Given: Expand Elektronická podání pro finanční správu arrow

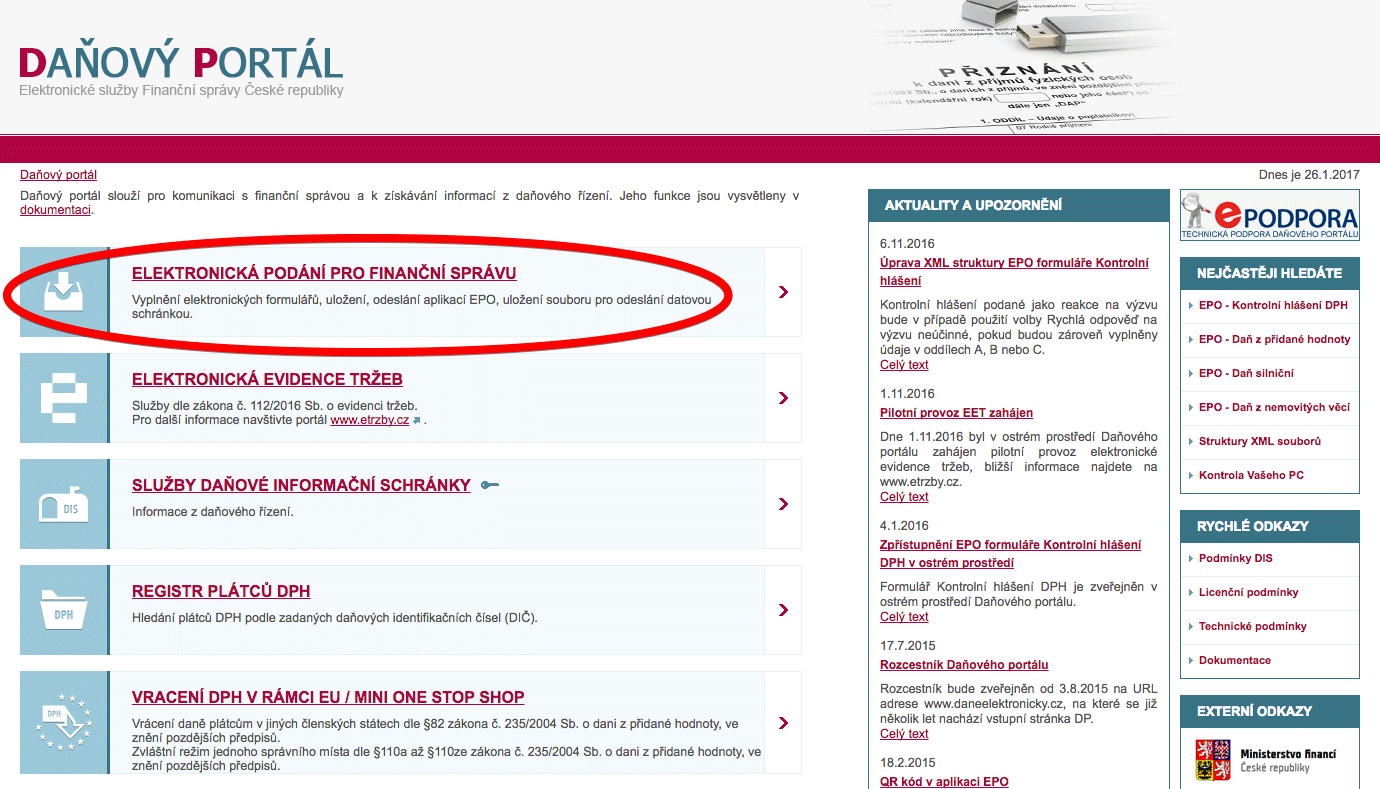Looking at the screenshot, I should (x=783, y=291).
